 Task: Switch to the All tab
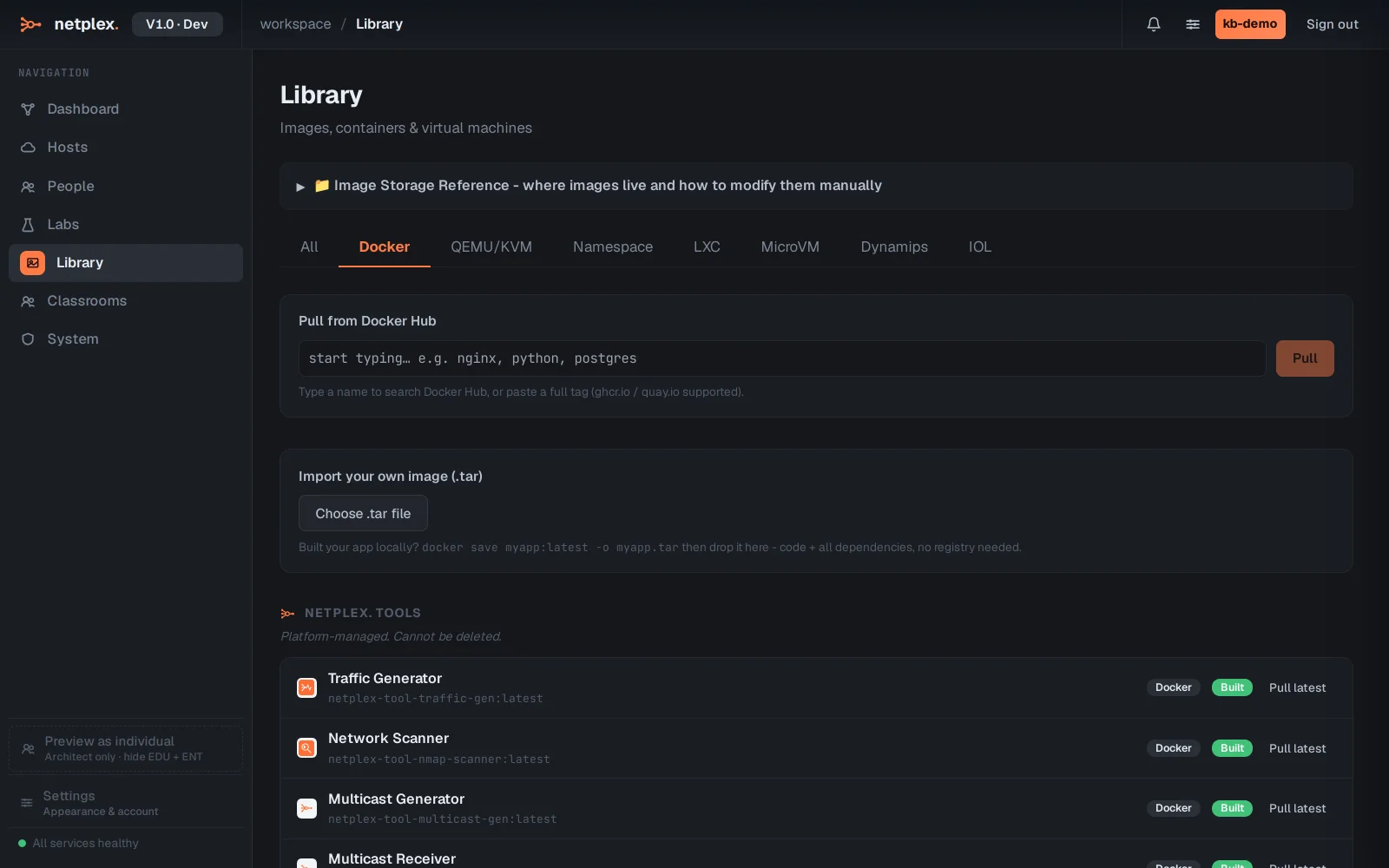coord(309,247)
